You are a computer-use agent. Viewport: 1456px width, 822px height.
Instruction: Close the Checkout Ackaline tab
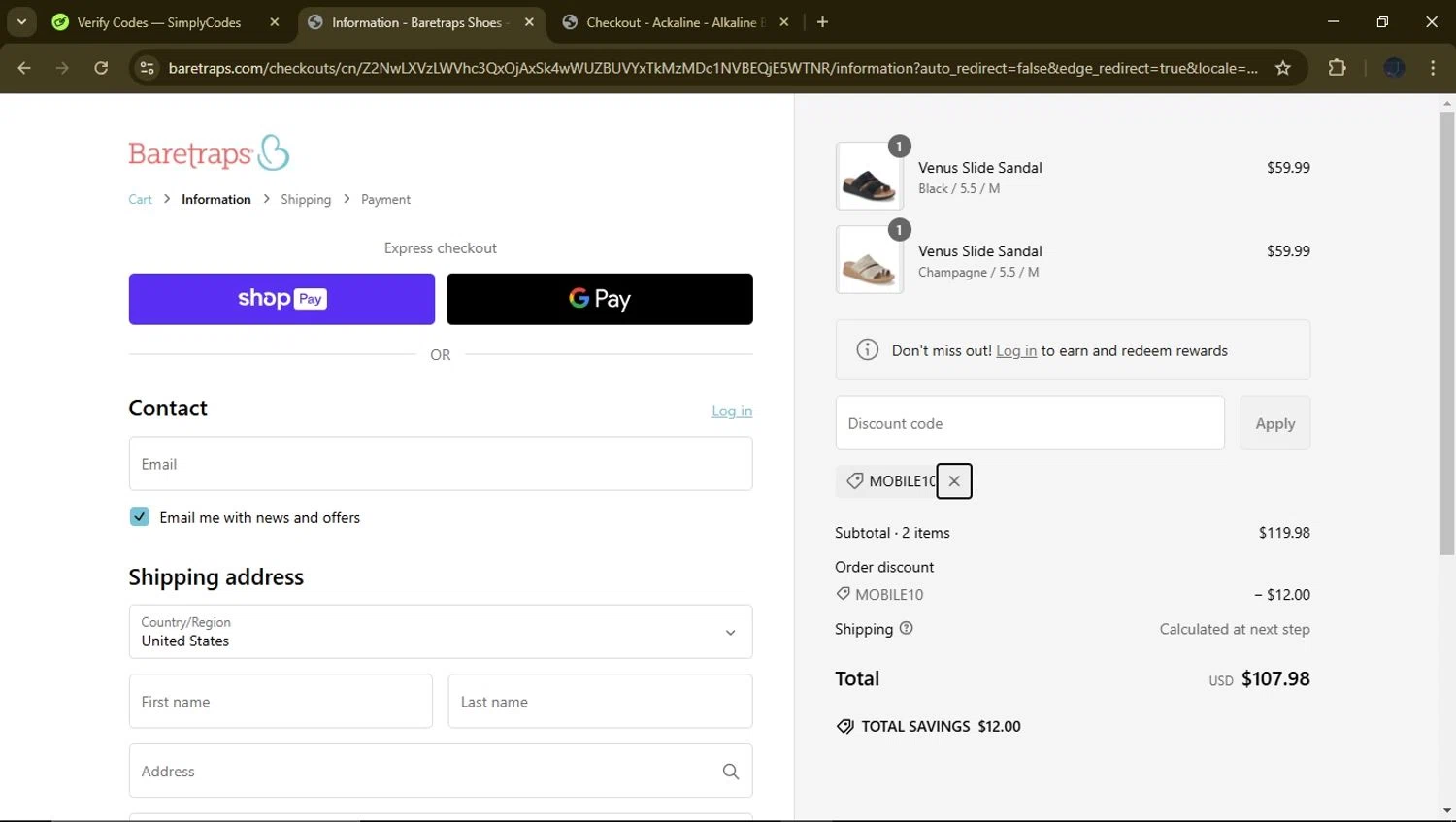pyautogui.click(x=784, y=22)
